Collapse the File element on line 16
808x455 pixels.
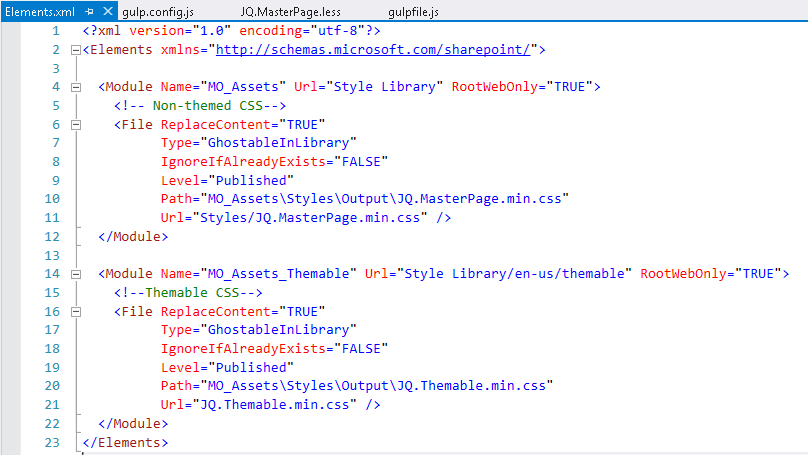pyautogui.click(x=76, y=312)
